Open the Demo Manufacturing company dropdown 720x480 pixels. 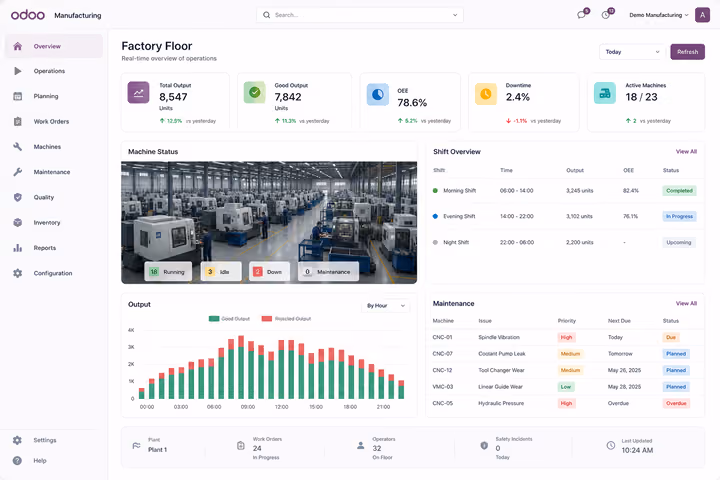659,15
